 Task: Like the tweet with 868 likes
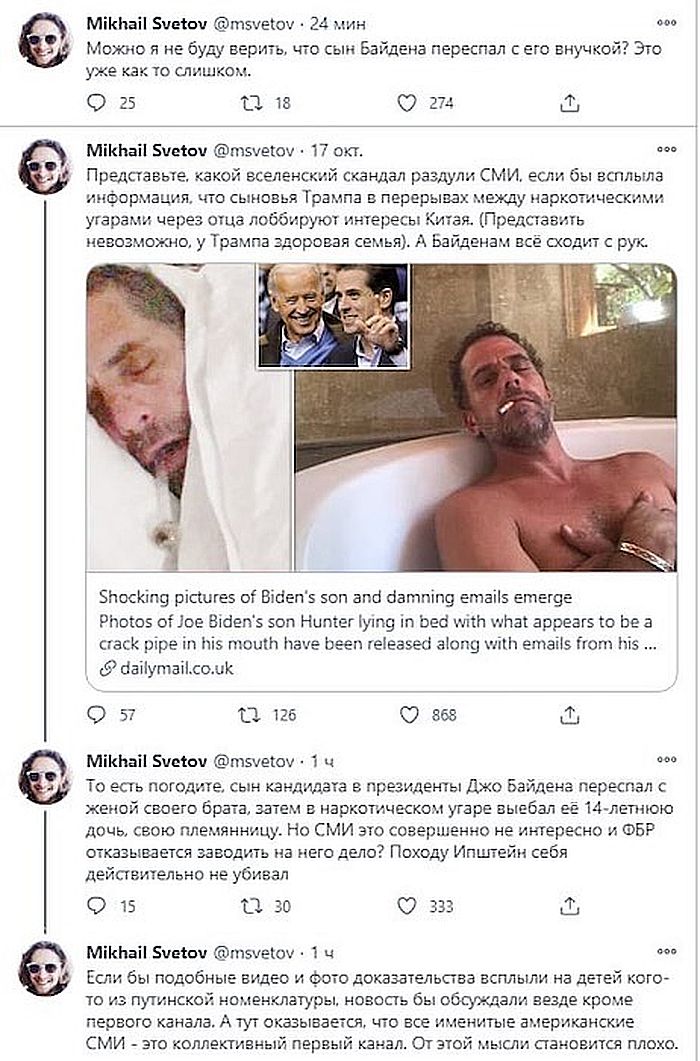coord(408,714)
